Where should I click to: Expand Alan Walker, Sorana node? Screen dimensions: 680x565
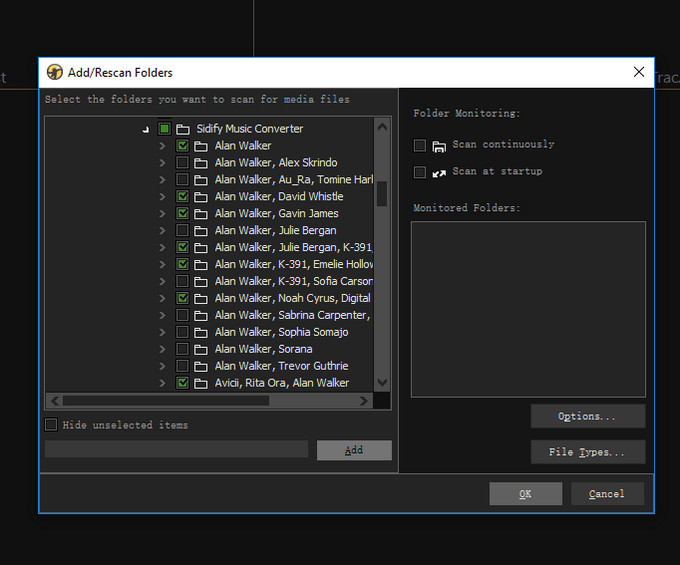click(162, 349)
